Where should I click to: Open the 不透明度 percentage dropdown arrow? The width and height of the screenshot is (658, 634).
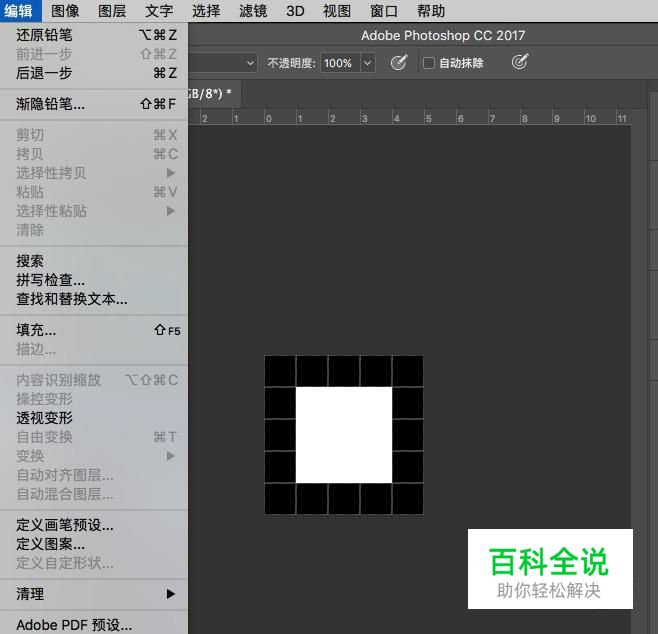(x=367, y=63)
